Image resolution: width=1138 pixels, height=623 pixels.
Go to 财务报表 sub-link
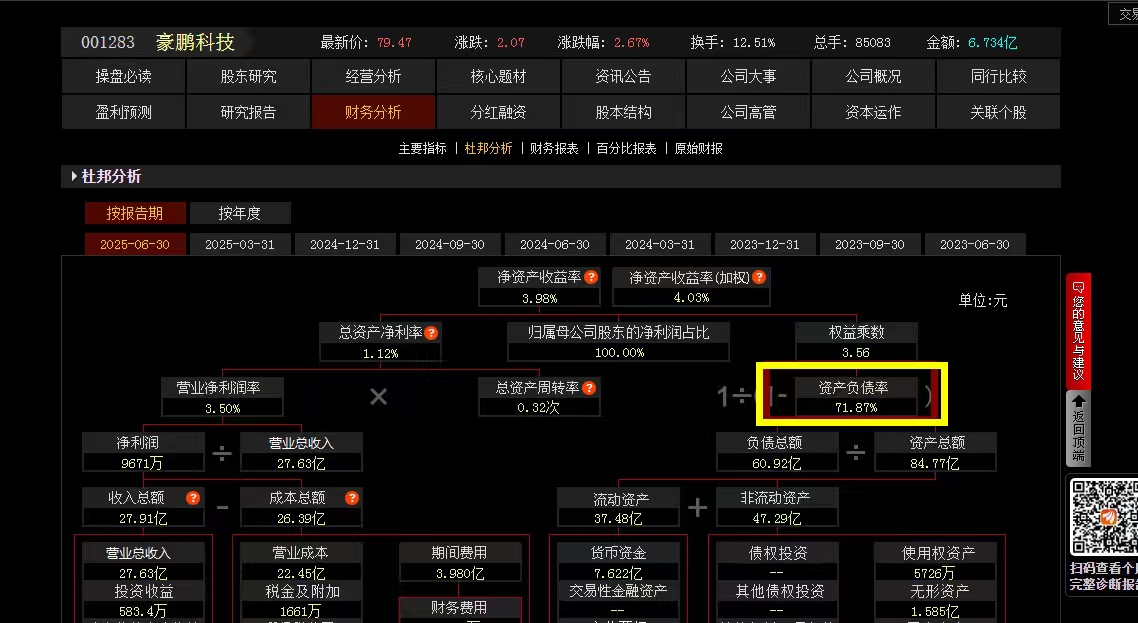click(x=554, y=148)
